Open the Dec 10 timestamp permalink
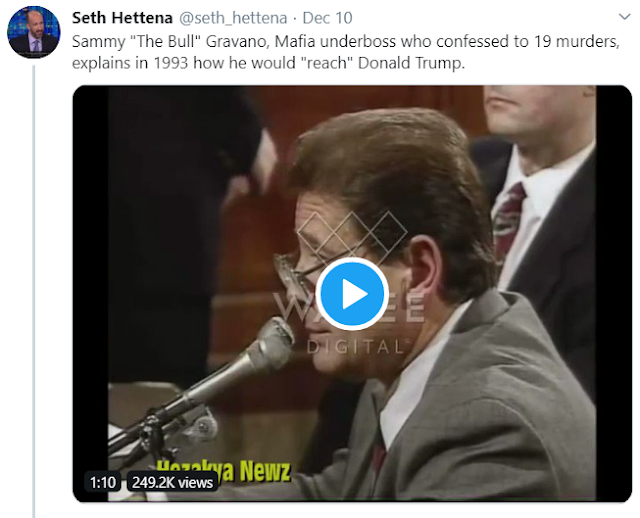Screen dimensions: 640x518 click(327, 18)
